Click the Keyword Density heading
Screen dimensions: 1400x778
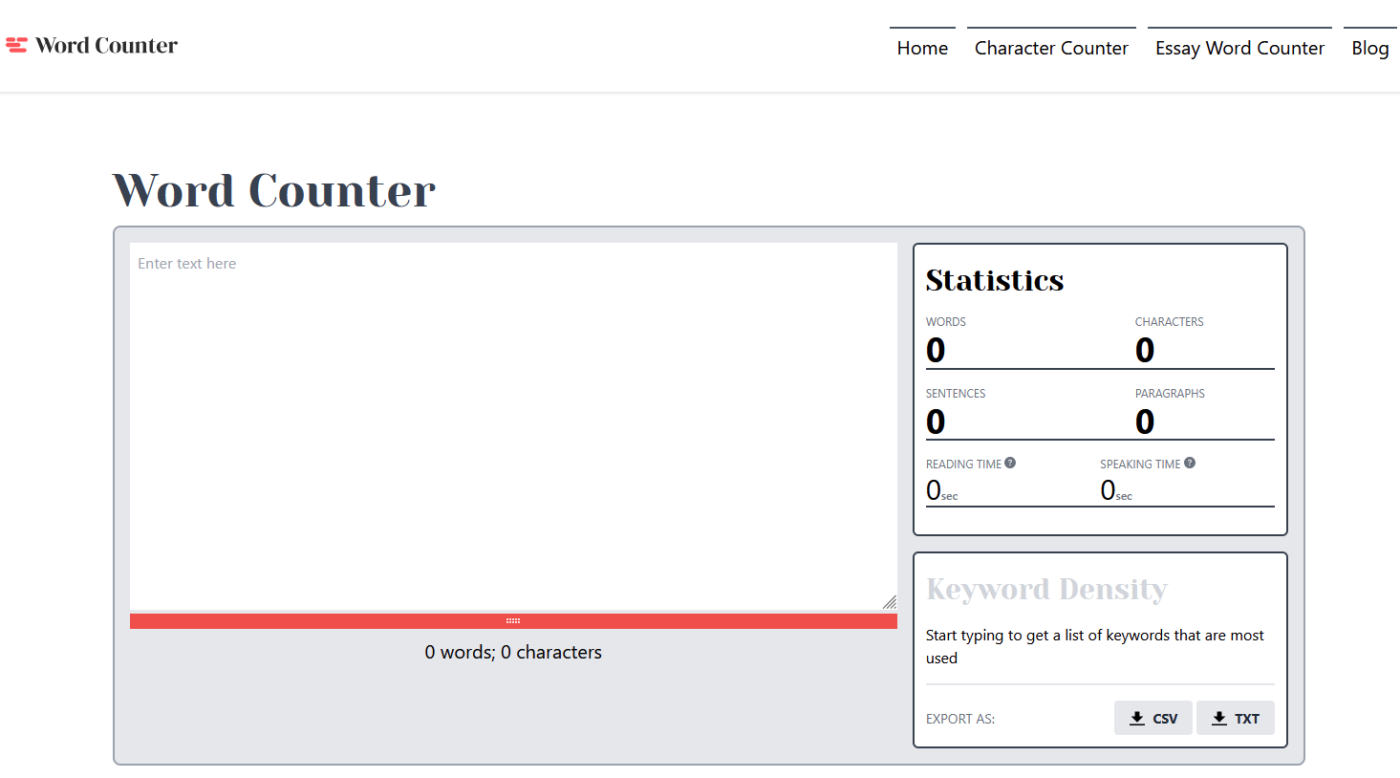pos(1047,589)
